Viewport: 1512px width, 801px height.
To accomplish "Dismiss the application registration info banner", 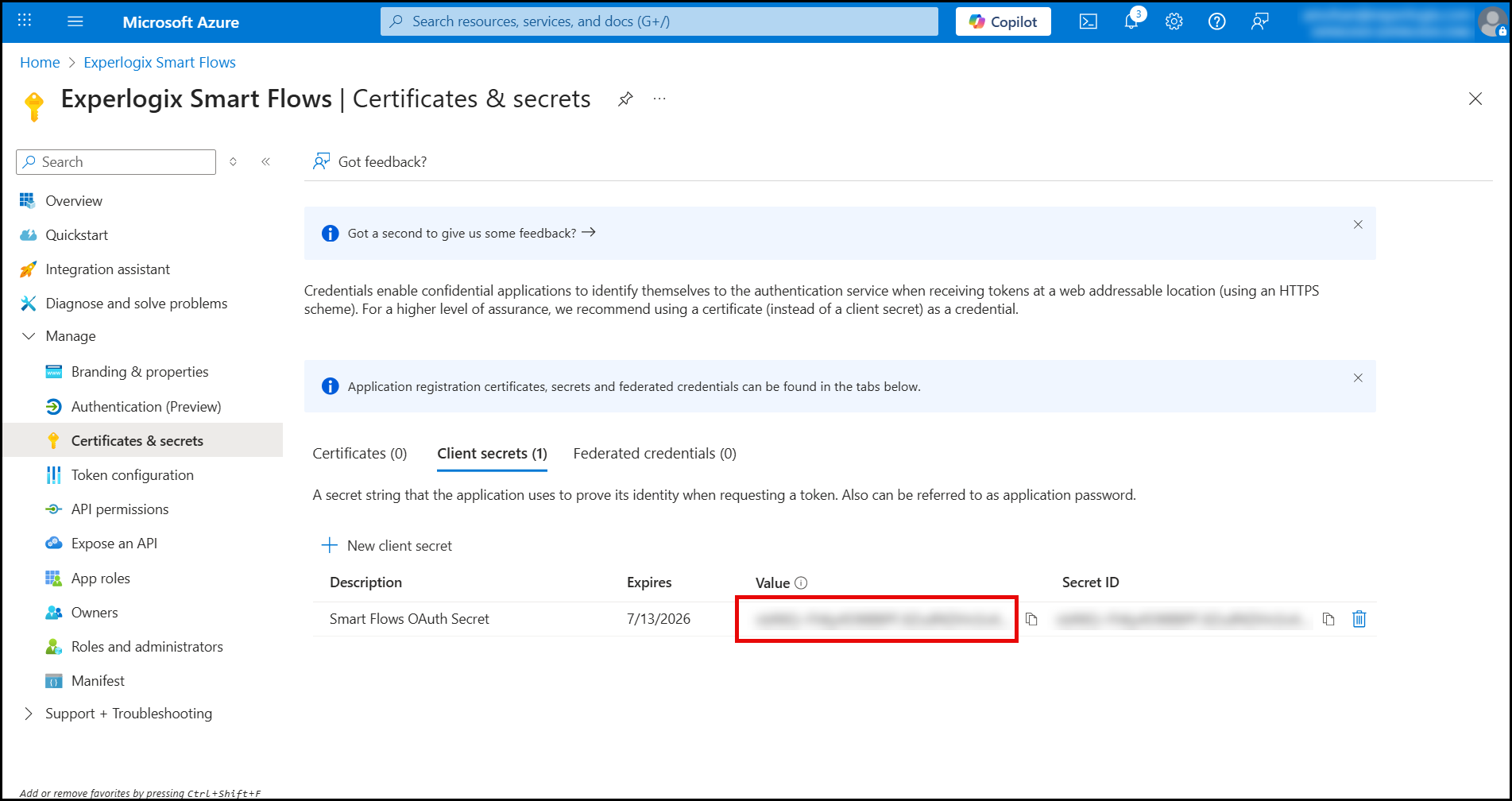I will pyautogui.click(x=1358, y=378).
